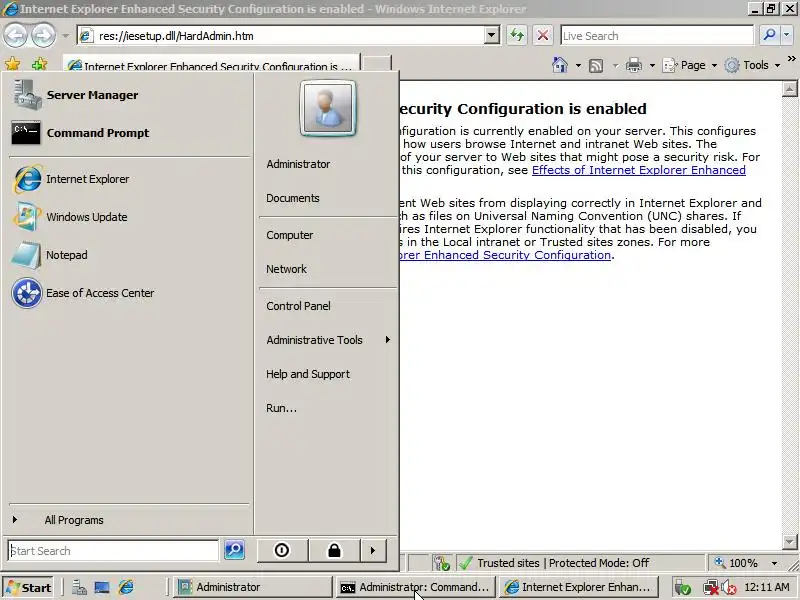The height and width of the screenshot is (600, 800).
Task: Open search provider options dropdown
Action: 786,35
